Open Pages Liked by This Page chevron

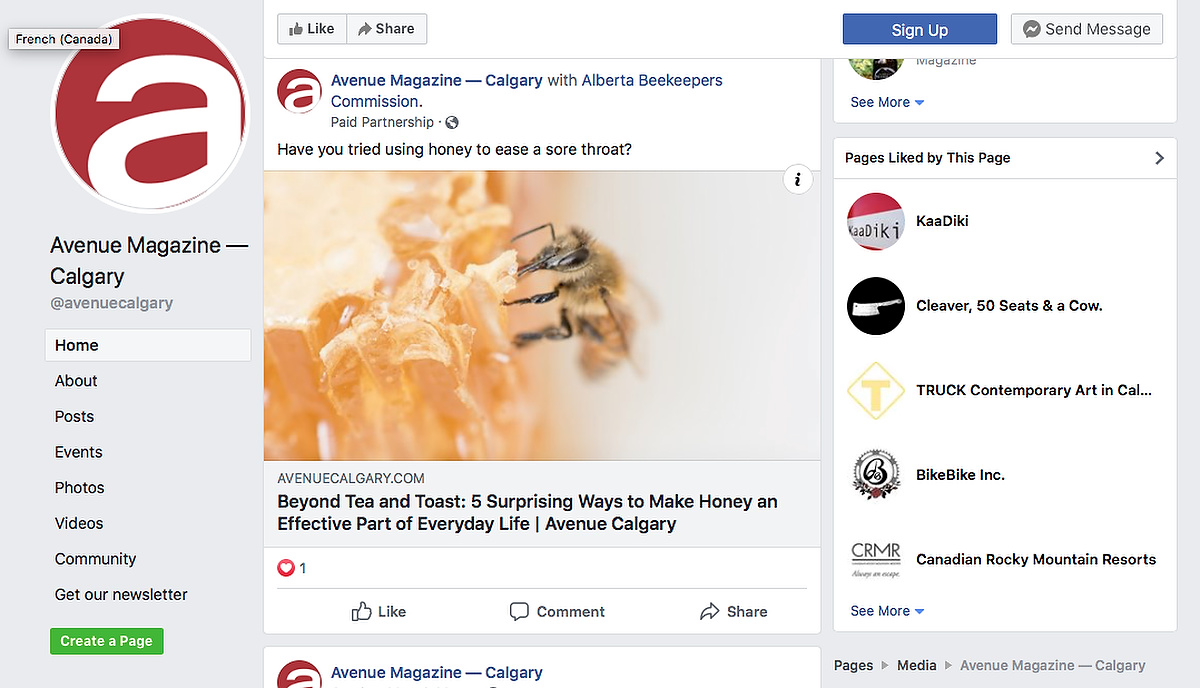pyautogui.click(x=1159, y=158)
